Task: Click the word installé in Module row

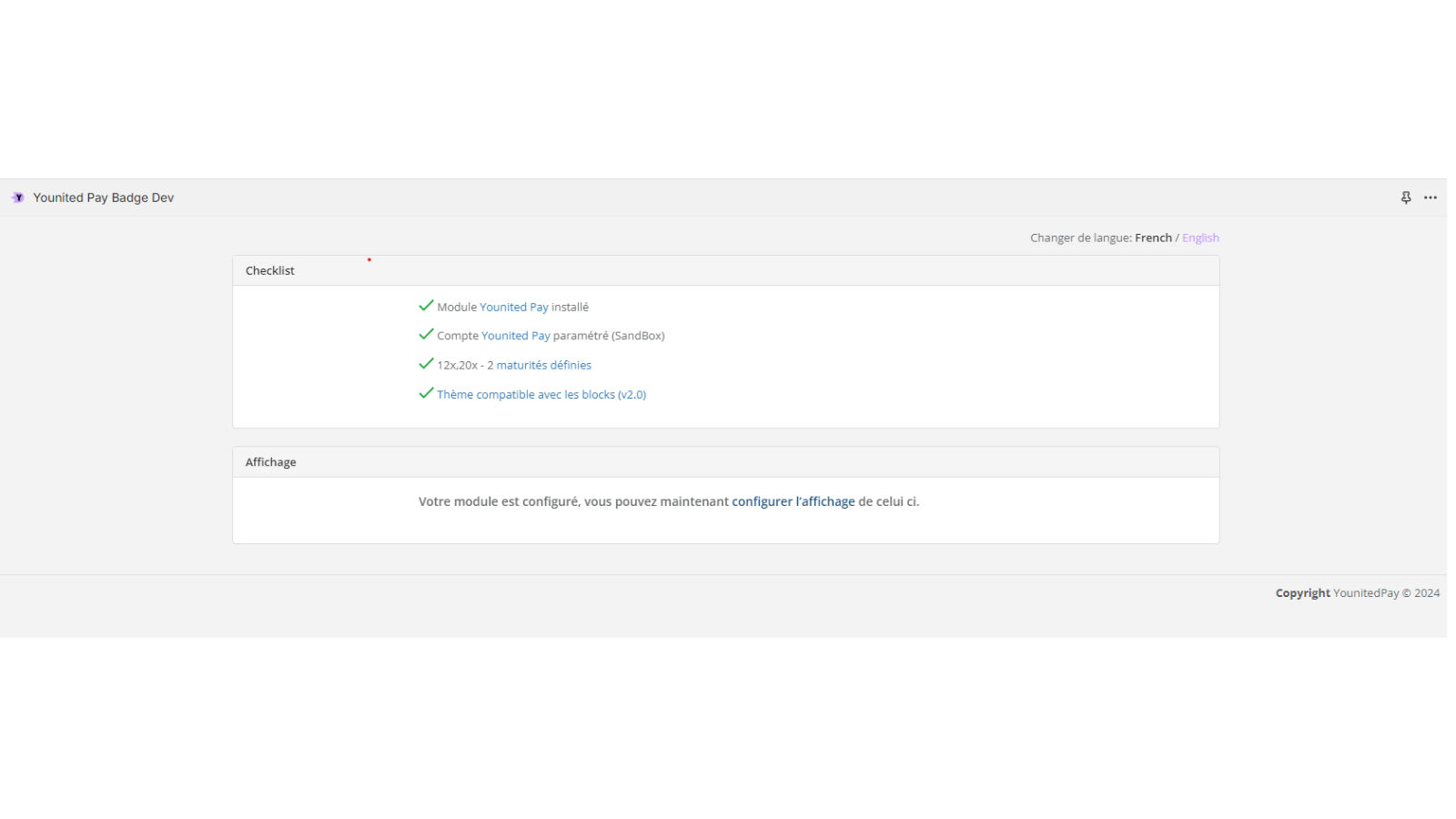Action: click(571, 308)
